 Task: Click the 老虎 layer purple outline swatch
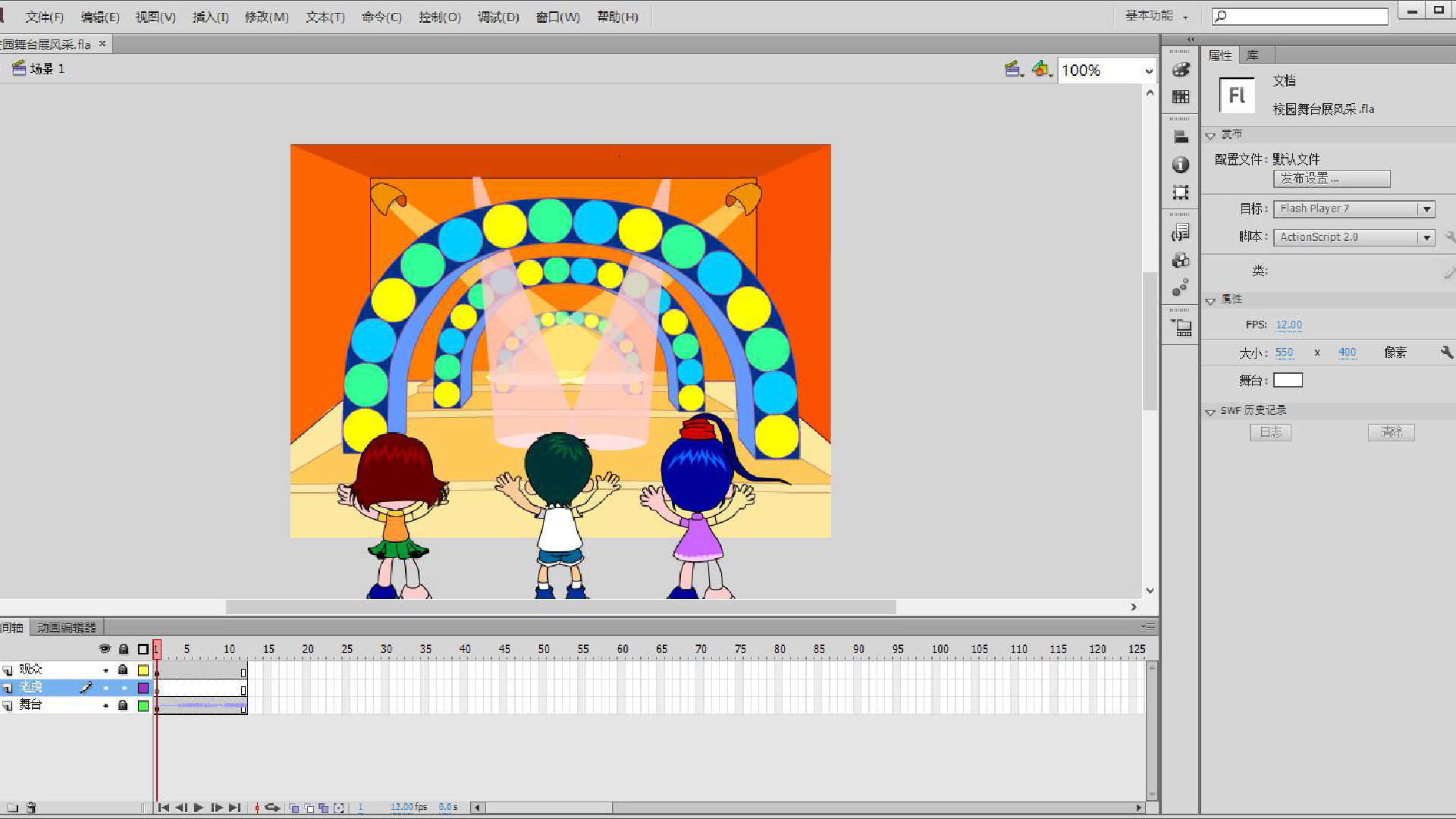143,688
